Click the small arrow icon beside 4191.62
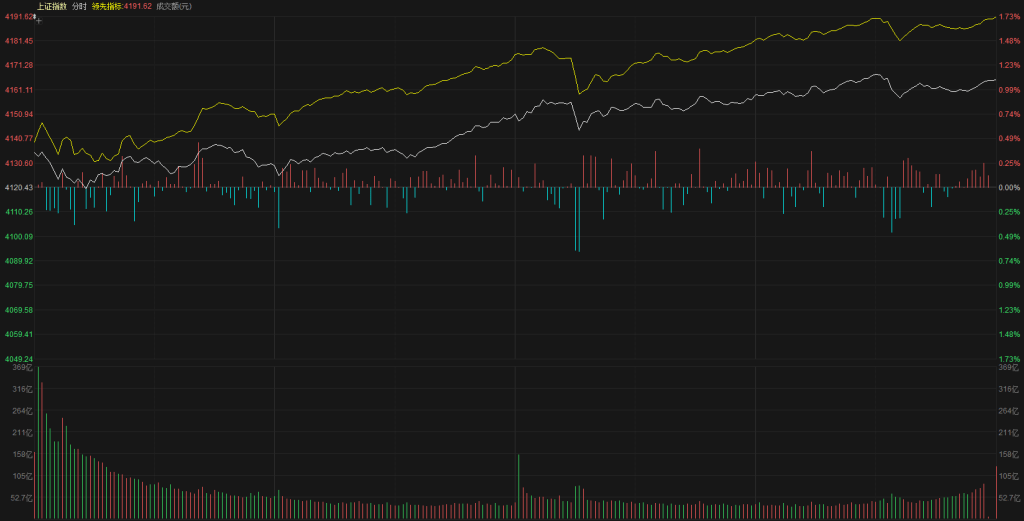Image resolution: width=1024 pixels, height=521 pixels. pyautogui.click(x=37, y=18)
